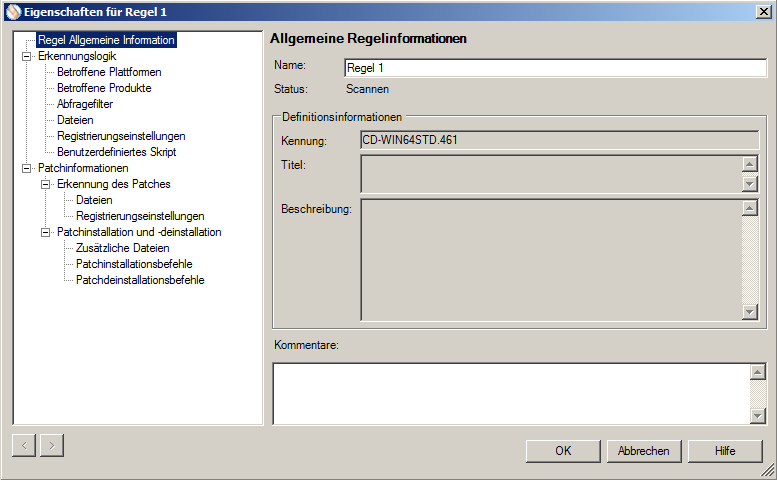Open Hilfe
Image resolution: width=777 pixels, height=480 pixels.
point(725,451)
